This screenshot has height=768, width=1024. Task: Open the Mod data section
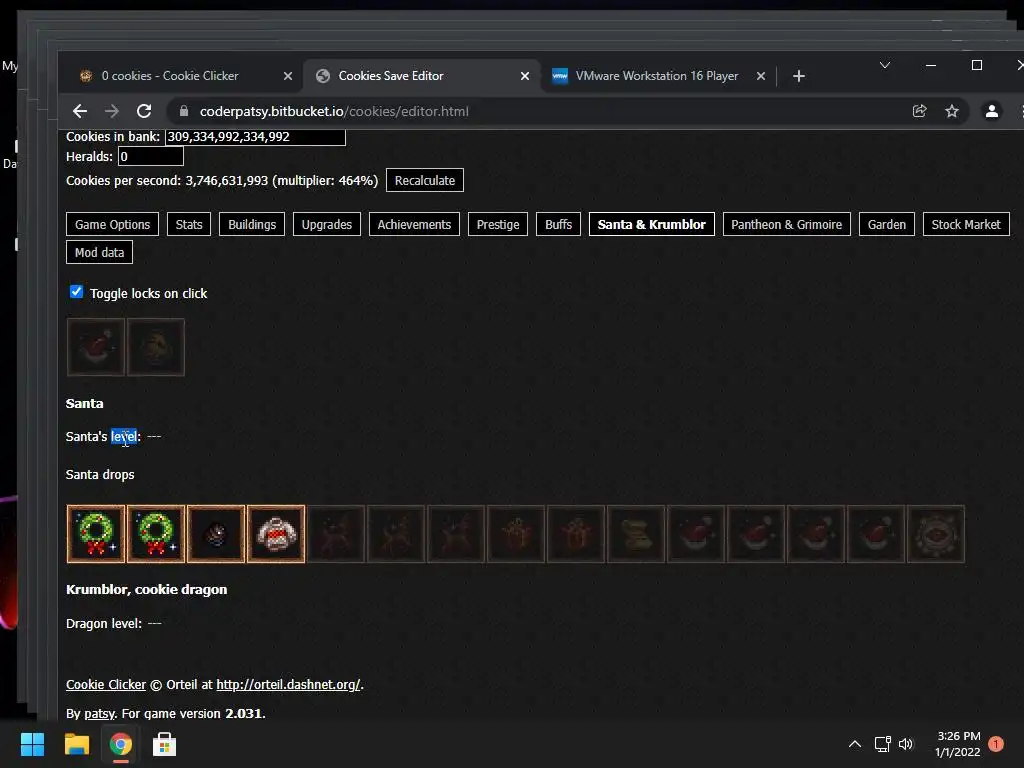coord(99,252)
